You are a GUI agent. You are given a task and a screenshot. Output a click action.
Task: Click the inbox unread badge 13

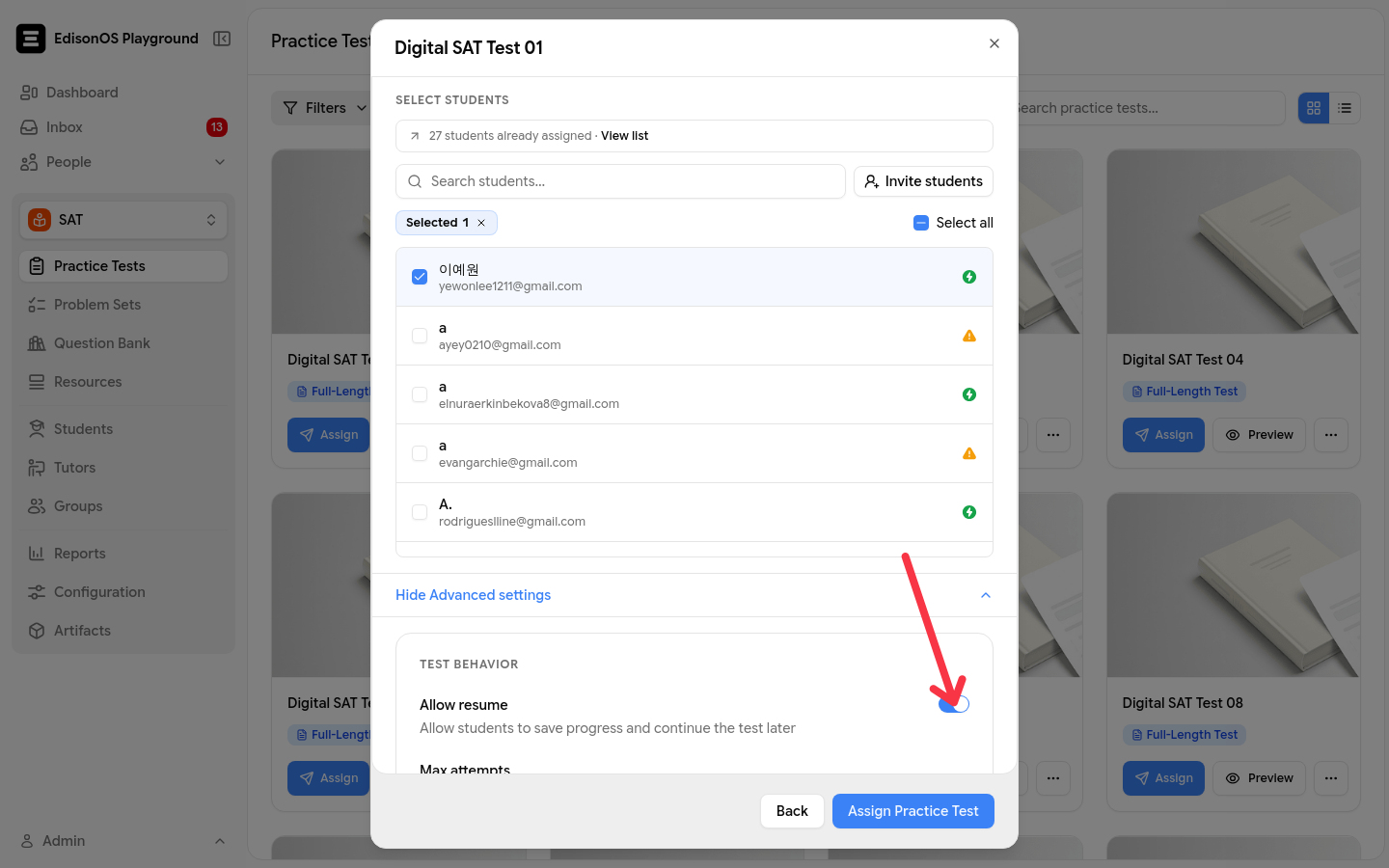coord(217,127)
